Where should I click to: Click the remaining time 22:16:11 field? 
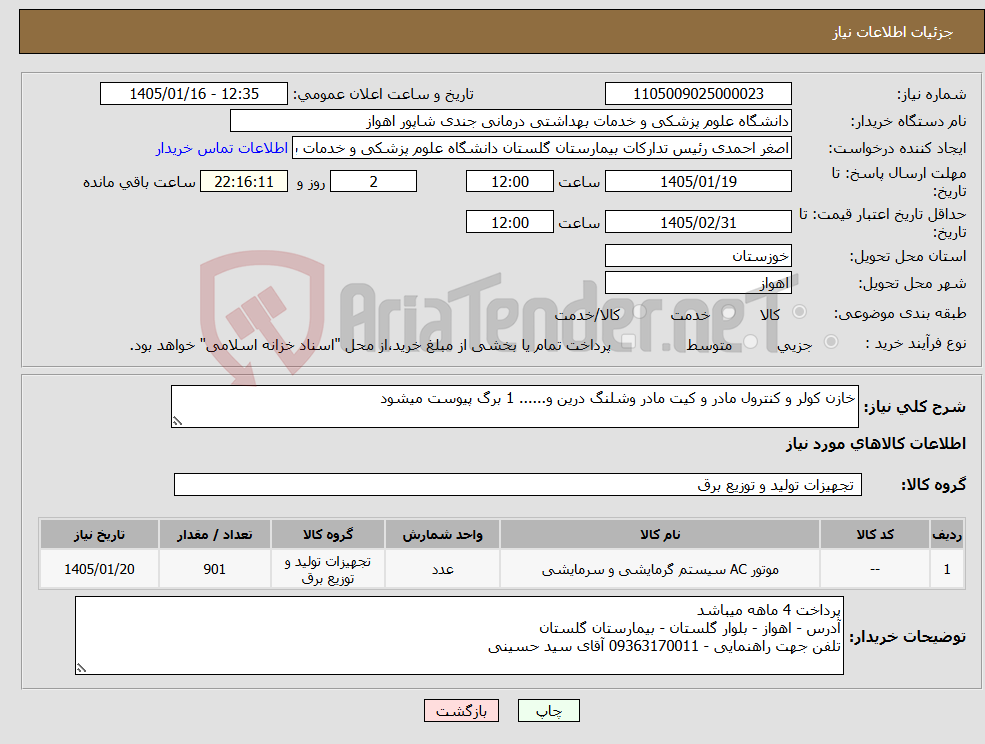244,182
